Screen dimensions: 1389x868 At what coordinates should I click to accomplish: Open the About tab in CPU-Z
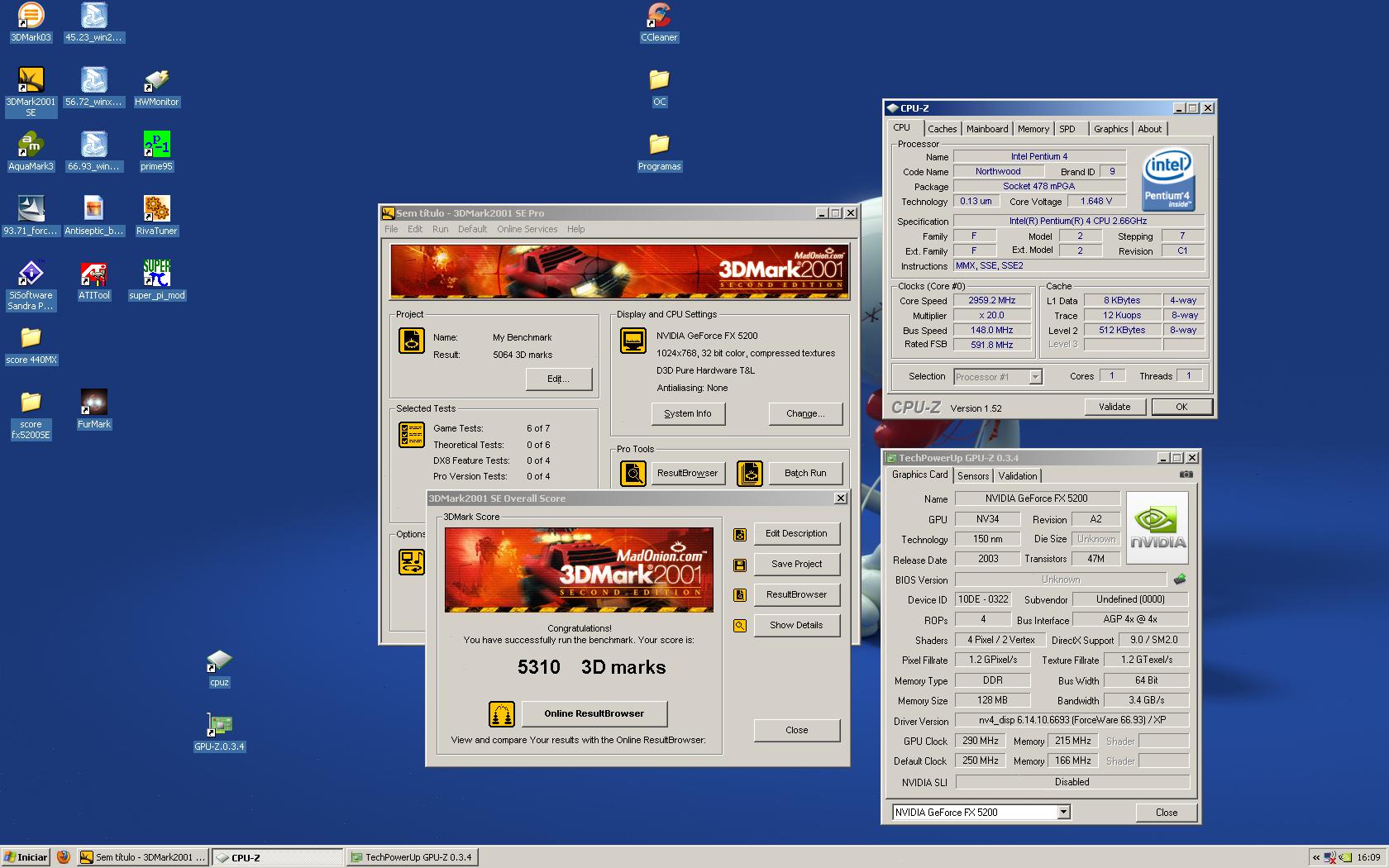coord(1149,129)
